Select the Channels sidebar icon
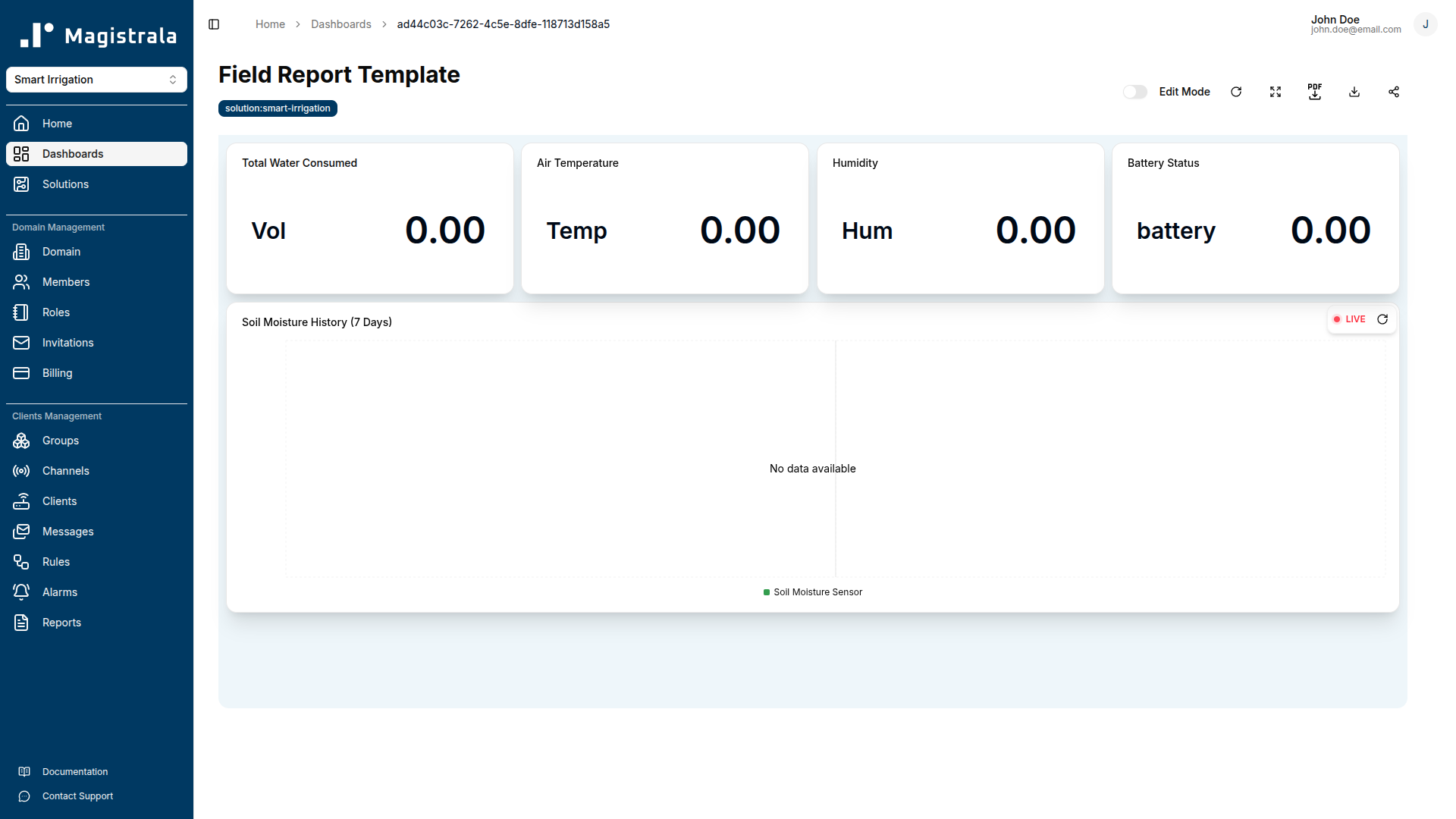The image size is (1456, 819). tap(20, 471)
